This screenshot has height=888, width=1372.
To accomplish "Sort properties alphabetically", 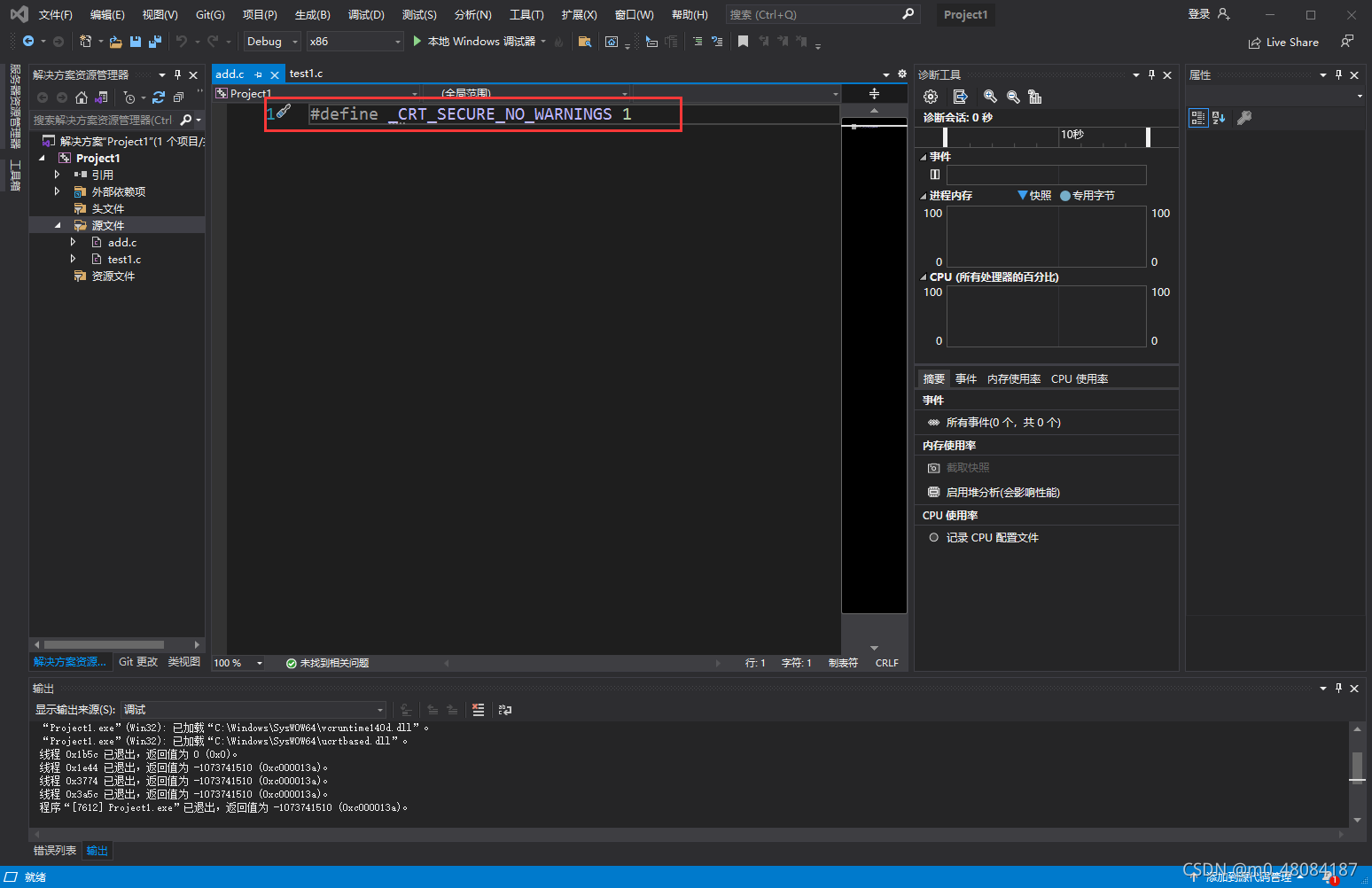I will pyautogui.click(x=1220, y=118).
